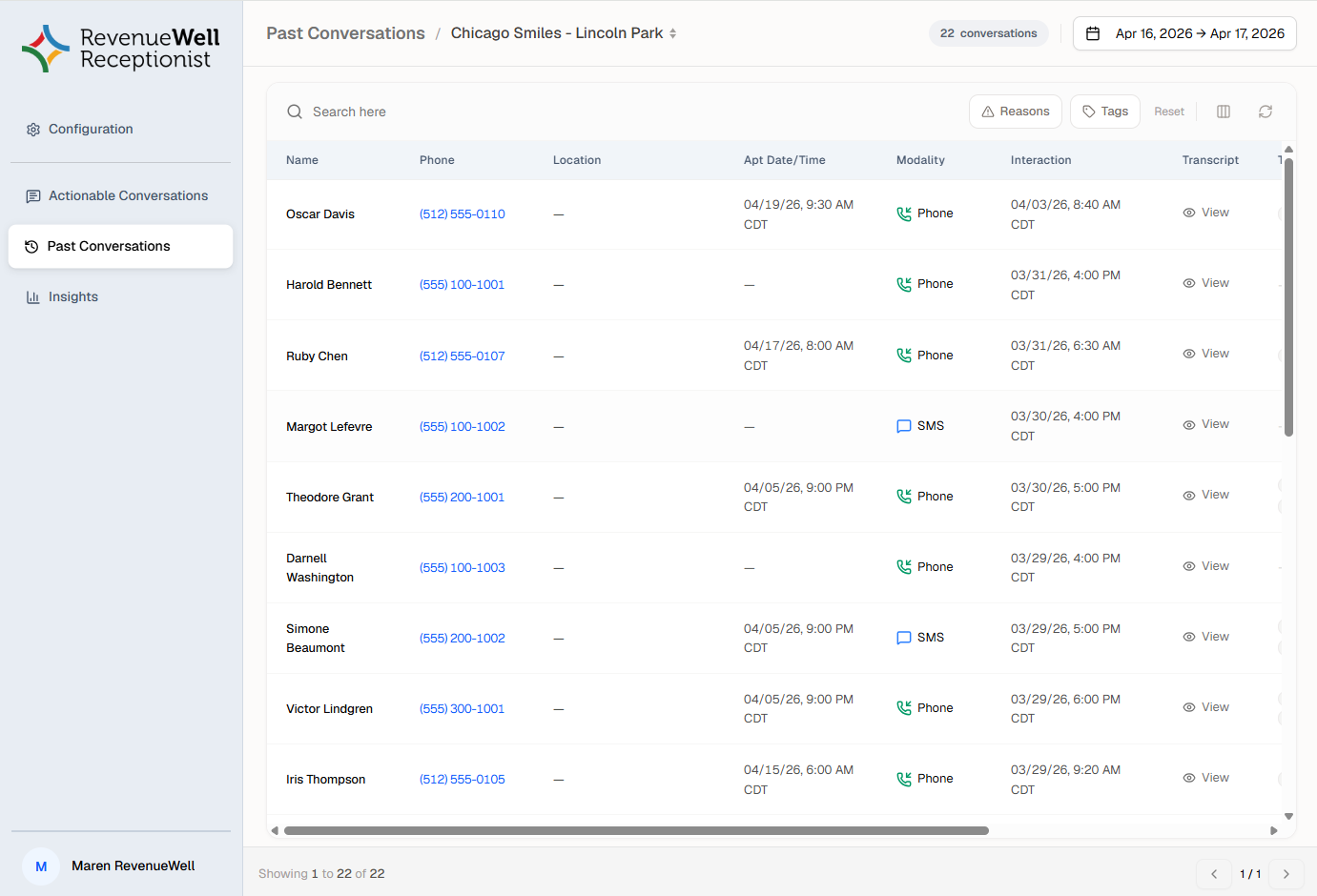Open the Chicago Smiles - Lincoln Park location selector
Viewport: 1317px width, 896px height.
click(x=563, y=33)
